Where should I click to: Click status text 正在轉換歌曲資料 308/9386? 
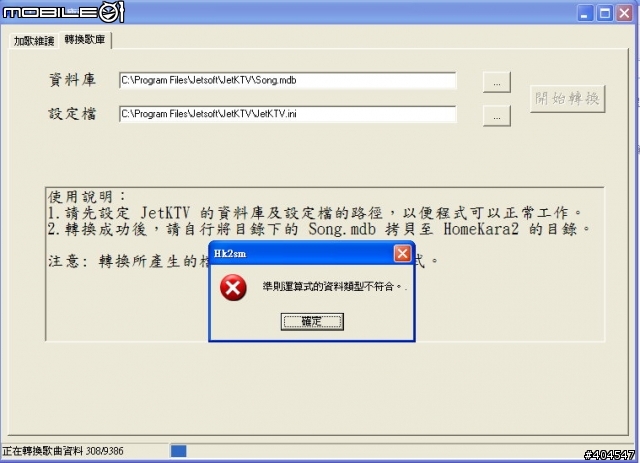tap(63, 451)
